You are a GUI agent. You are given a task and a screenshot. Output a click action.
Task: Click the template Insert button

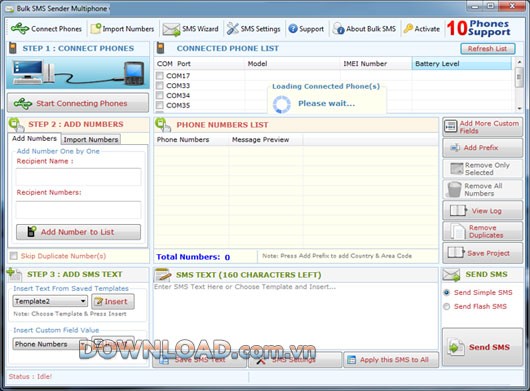[113, 301]
